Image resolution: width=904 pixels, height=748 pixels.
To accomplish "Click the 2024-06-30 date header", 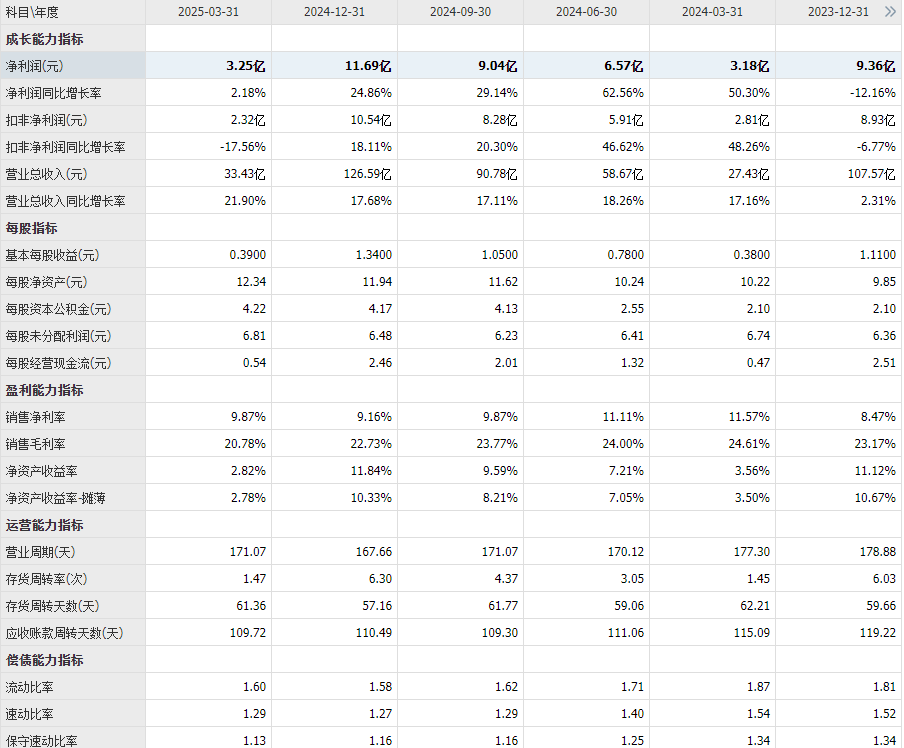I will click(586, 12).
